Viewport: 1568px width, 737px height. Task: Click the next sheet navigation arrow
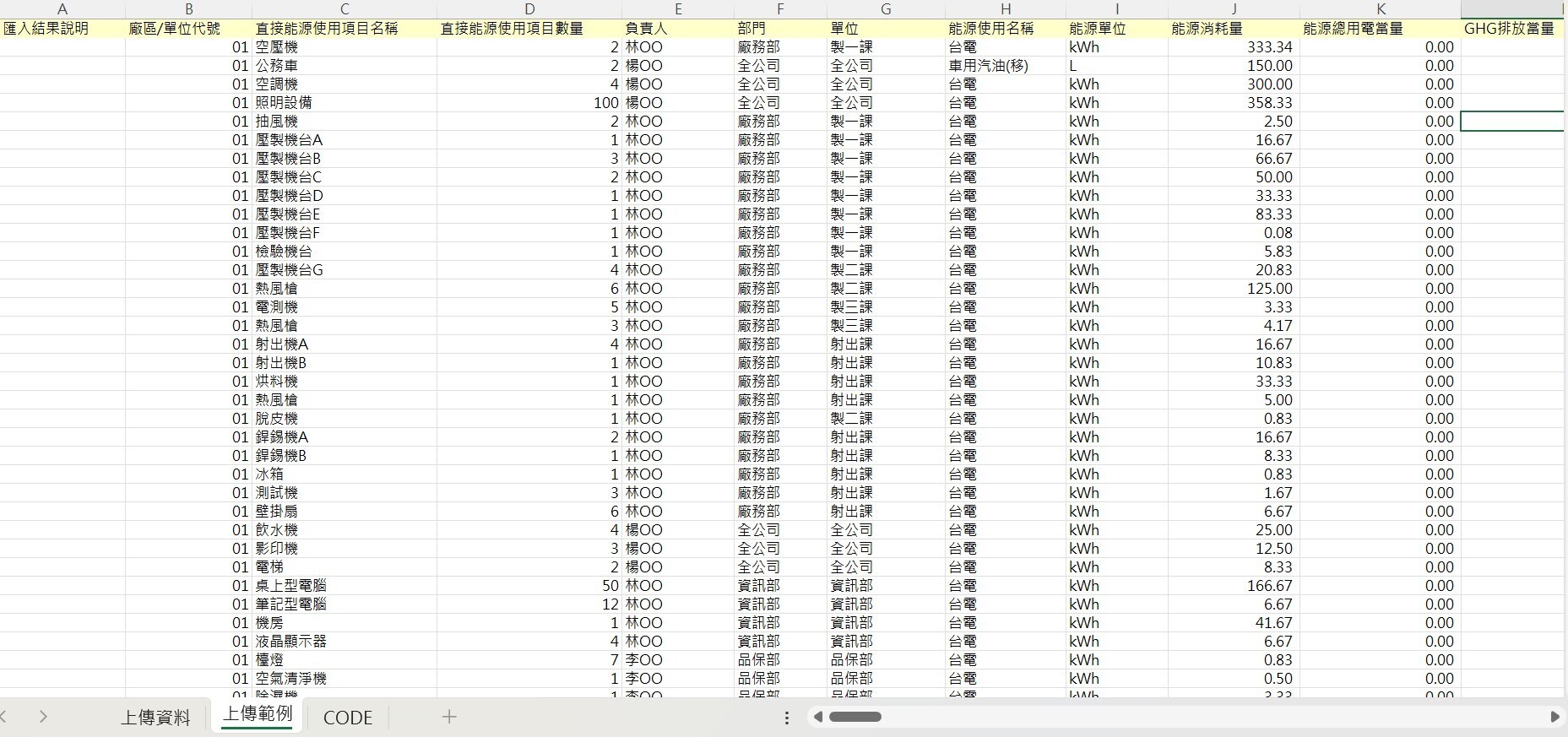click(43, 717)
